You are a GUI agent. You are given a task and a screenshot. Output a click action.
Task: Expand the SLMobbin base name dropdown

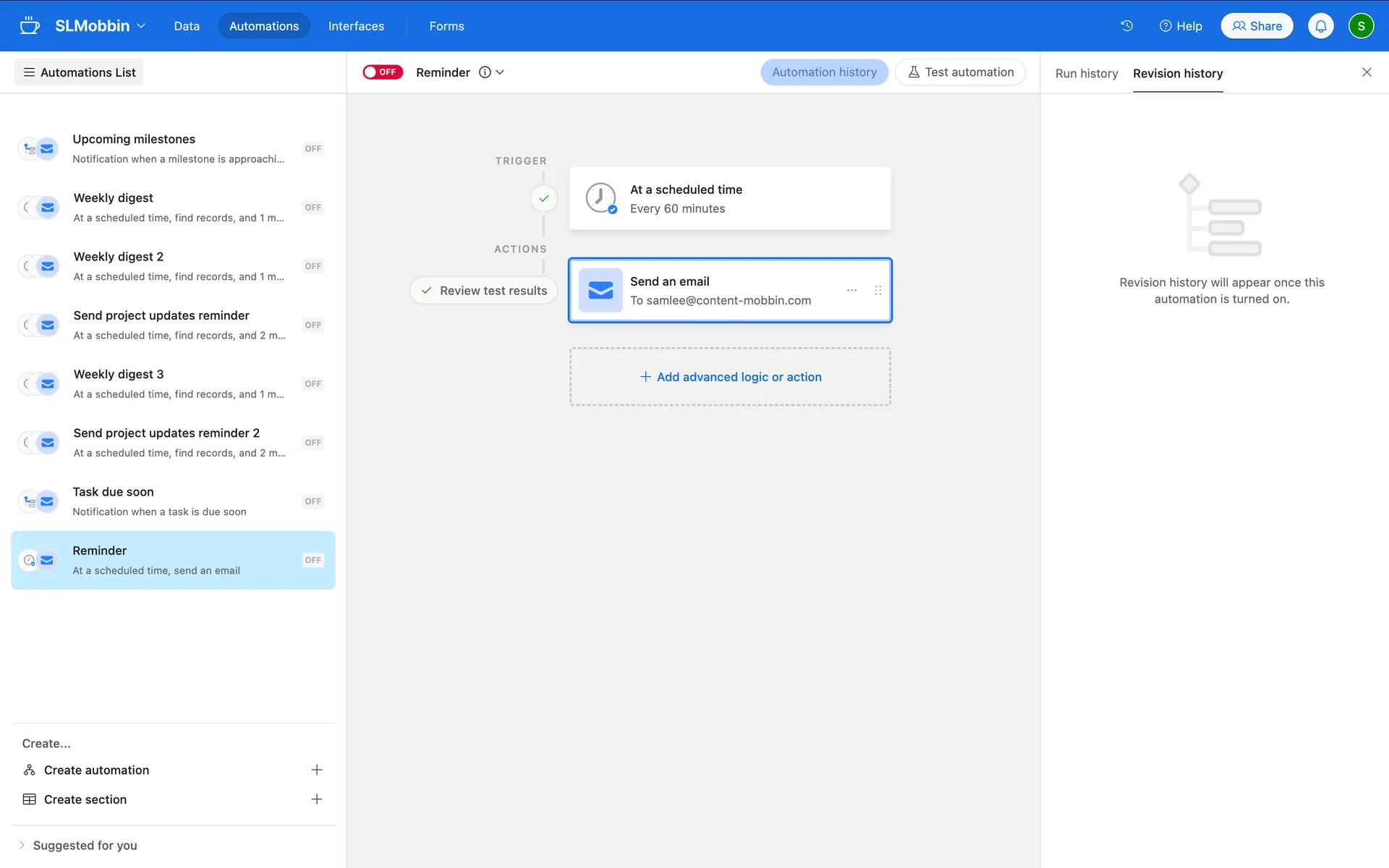[100, 26]
